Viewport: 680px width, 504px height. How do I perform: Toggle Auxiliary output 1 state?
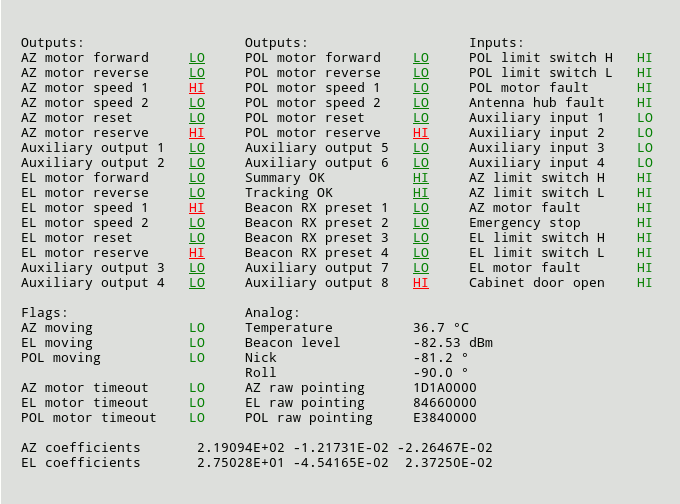pos(196,148)
